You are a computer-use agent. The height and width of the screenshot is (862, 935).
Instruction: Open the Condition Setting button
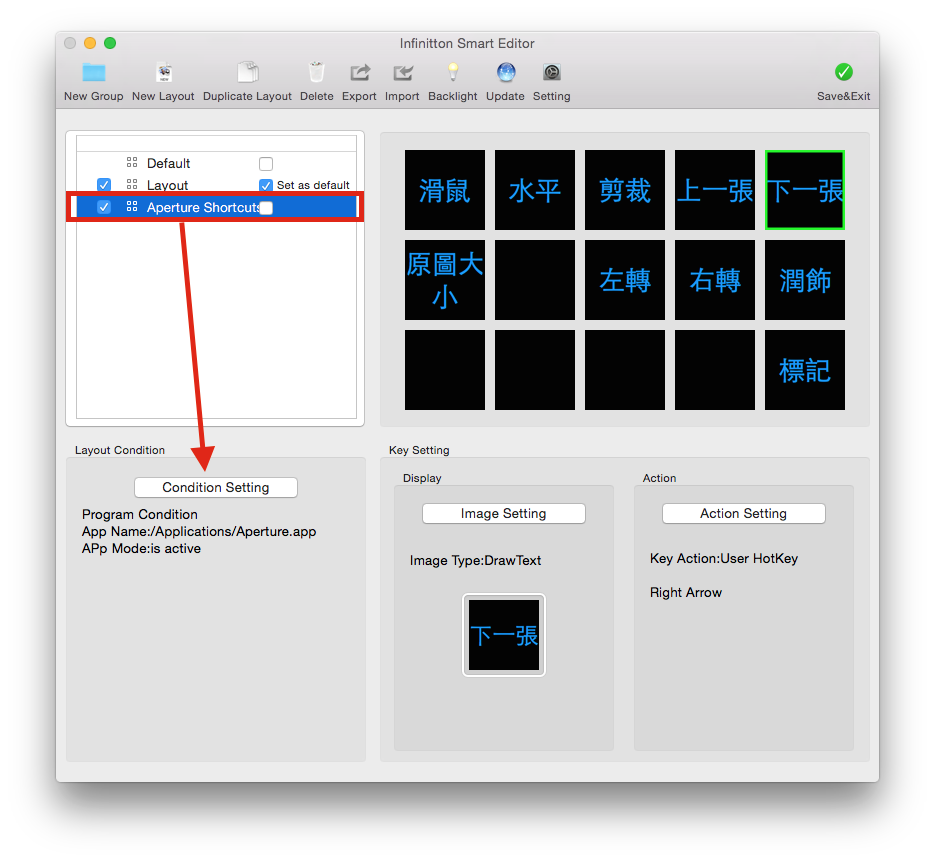click(x=216, y=487)
